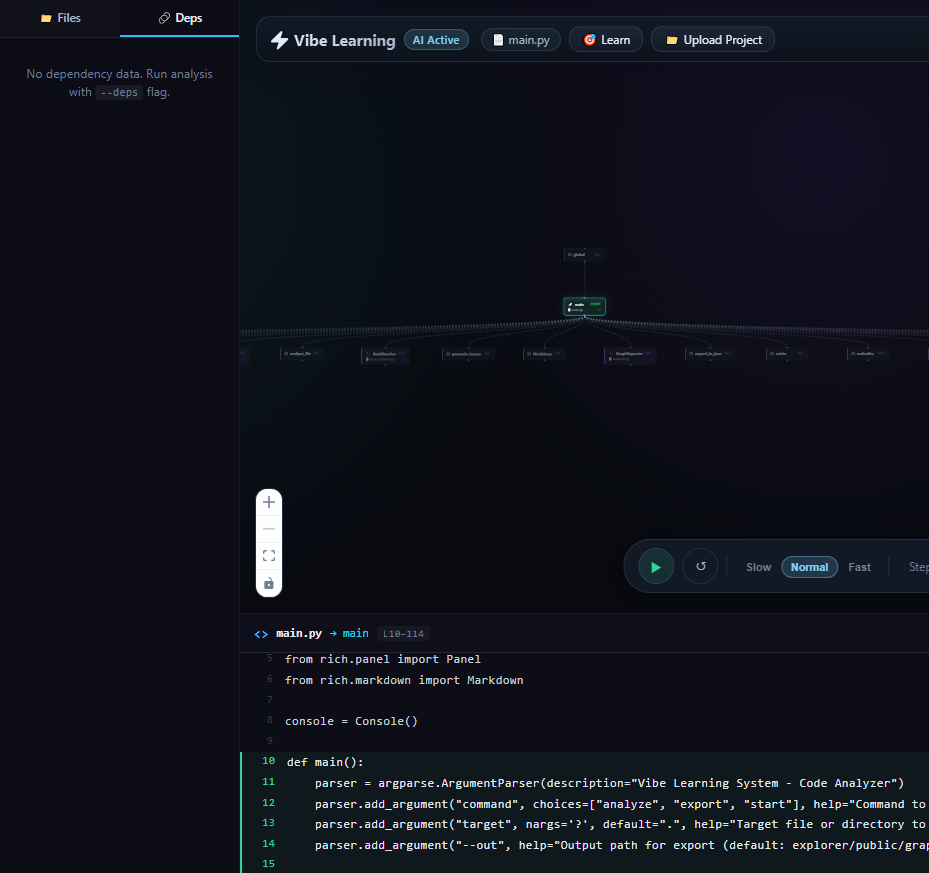Reset the playback animation
The height and width of the screenshot is (873, 929).
[x=700, y=567]
